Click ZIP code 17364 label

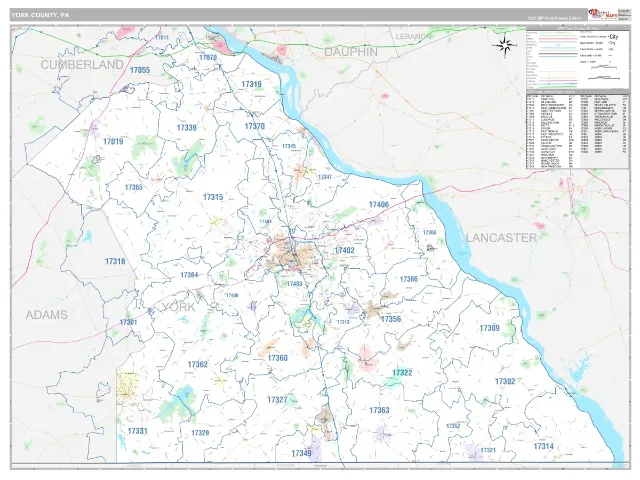(x=189, y=275)
